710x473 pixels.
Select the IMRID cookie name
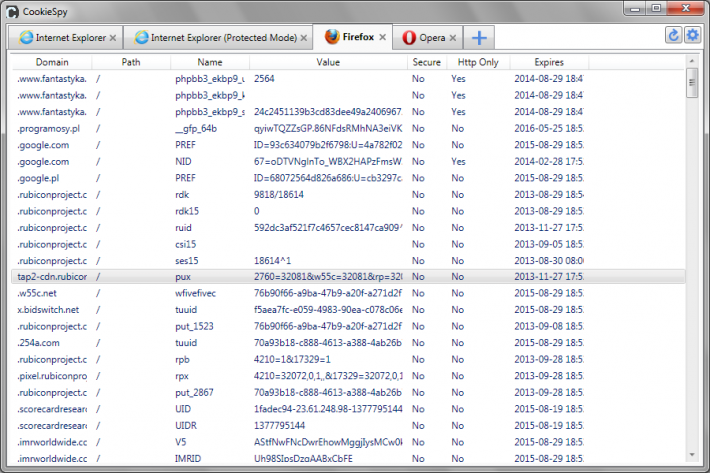pyautogui.click(x=188, y=459)
